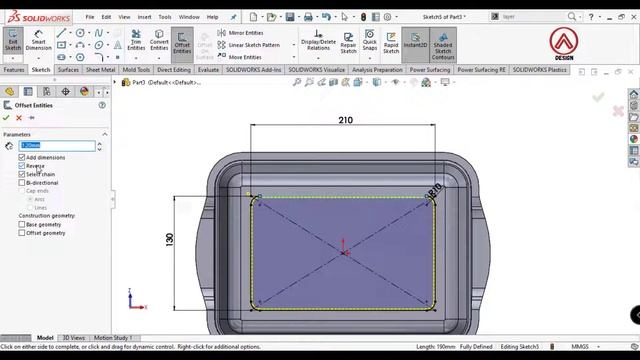Open the MMGS unit system dropdown
Viewport: 640px width, 360px height.
point(599,347)
